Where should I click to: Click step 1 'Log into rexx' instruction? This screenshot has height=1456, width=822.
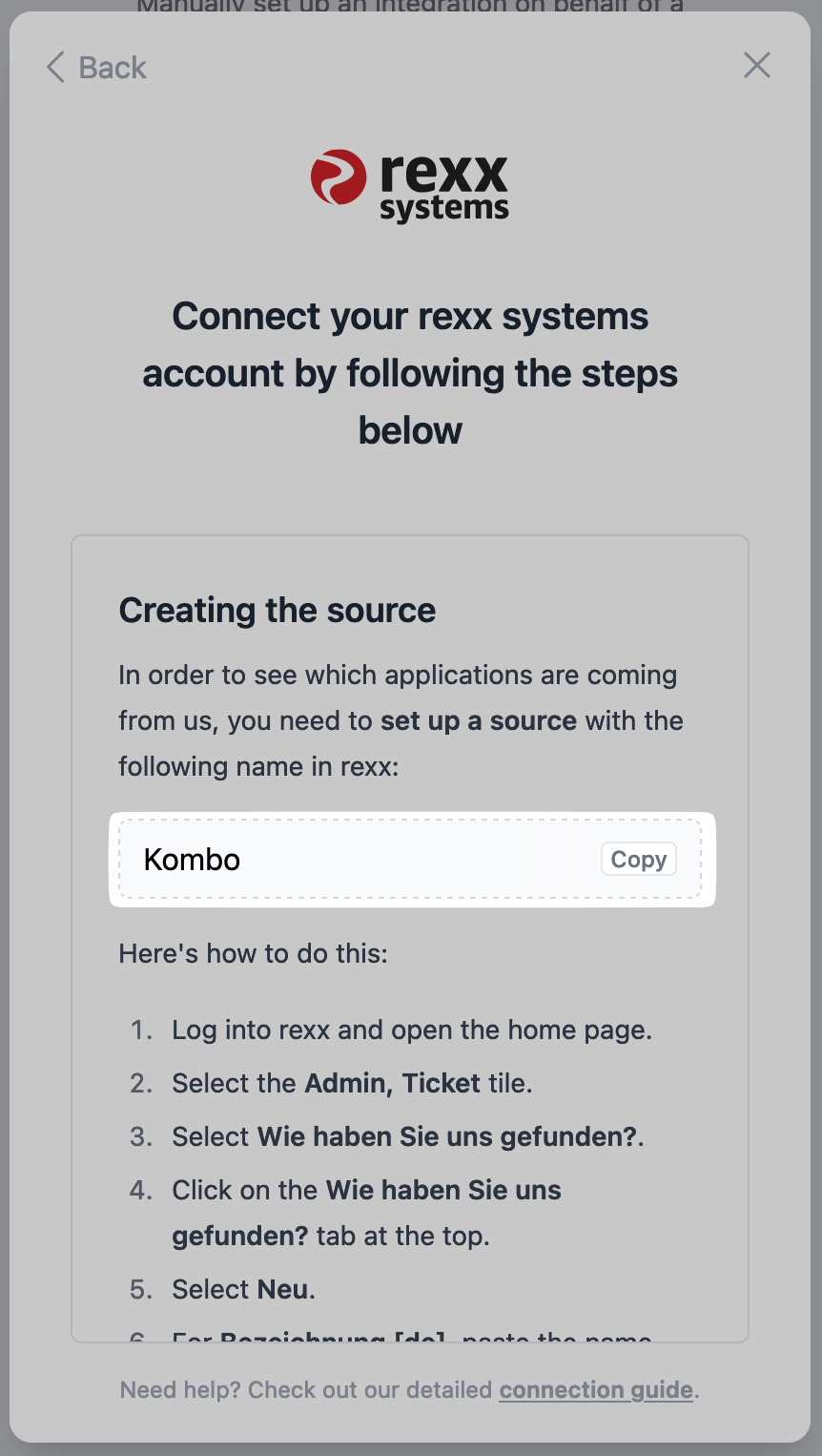click(x=412, y=1030)
